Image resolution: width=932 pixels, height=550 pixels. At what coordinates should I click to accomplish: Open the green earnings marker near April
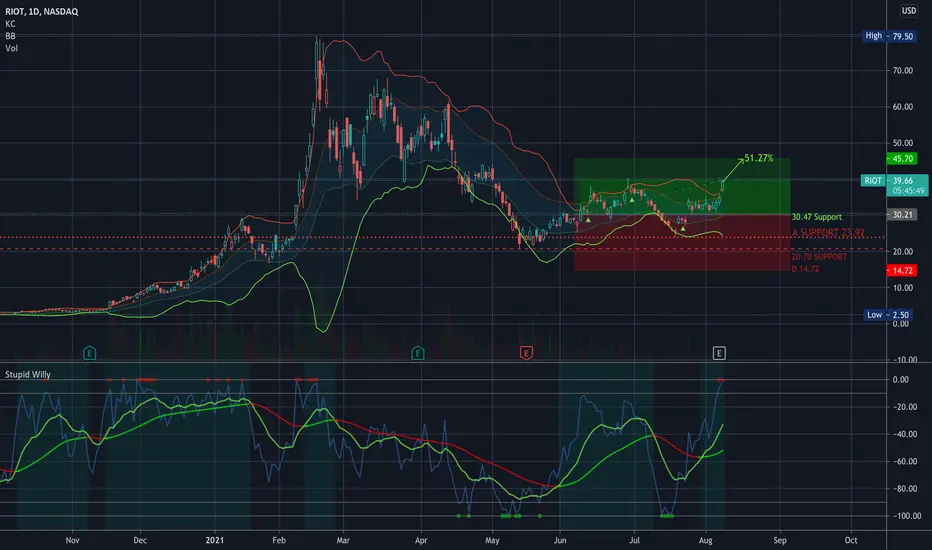[417, 353]
